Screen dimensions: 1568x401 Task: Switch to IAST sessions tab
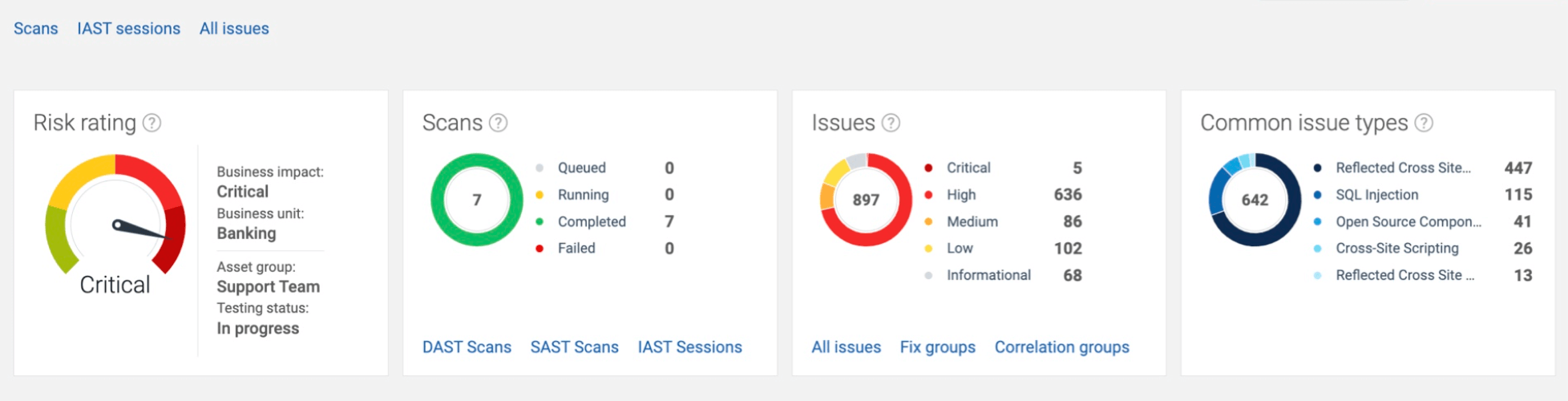pos(129,29)
